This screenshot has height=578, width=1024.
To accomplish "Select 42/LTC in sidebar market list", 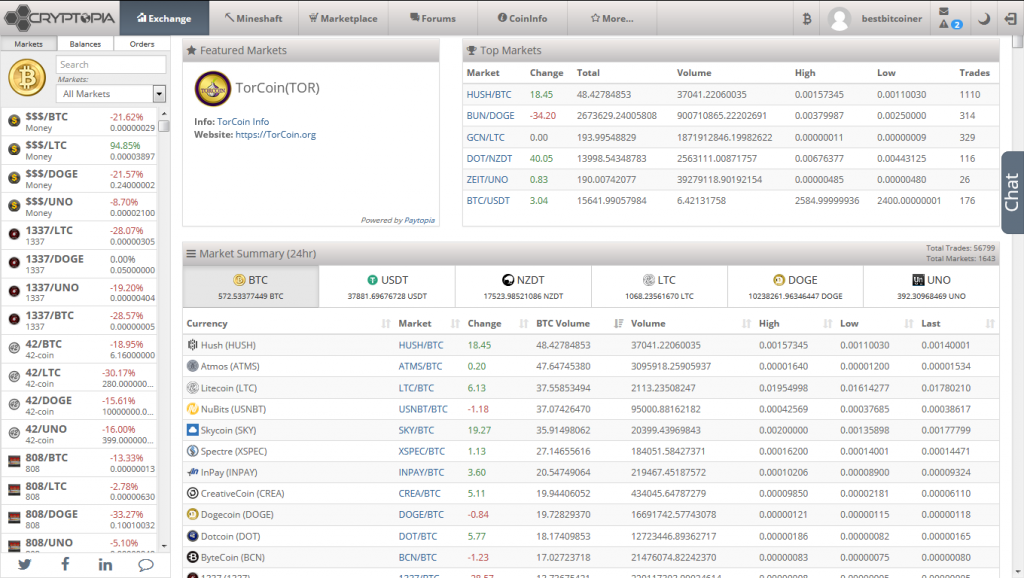I will (79, 377).
